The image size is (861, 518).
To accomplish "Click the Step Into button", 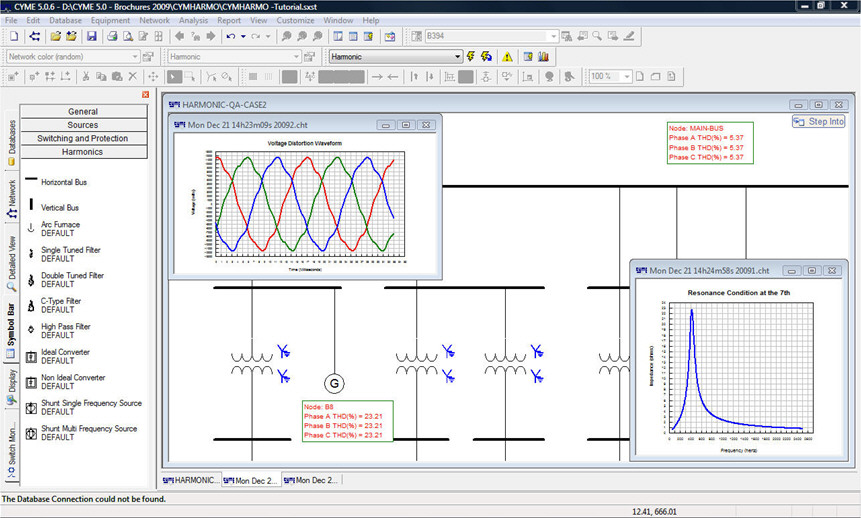I will click(819, 122).
